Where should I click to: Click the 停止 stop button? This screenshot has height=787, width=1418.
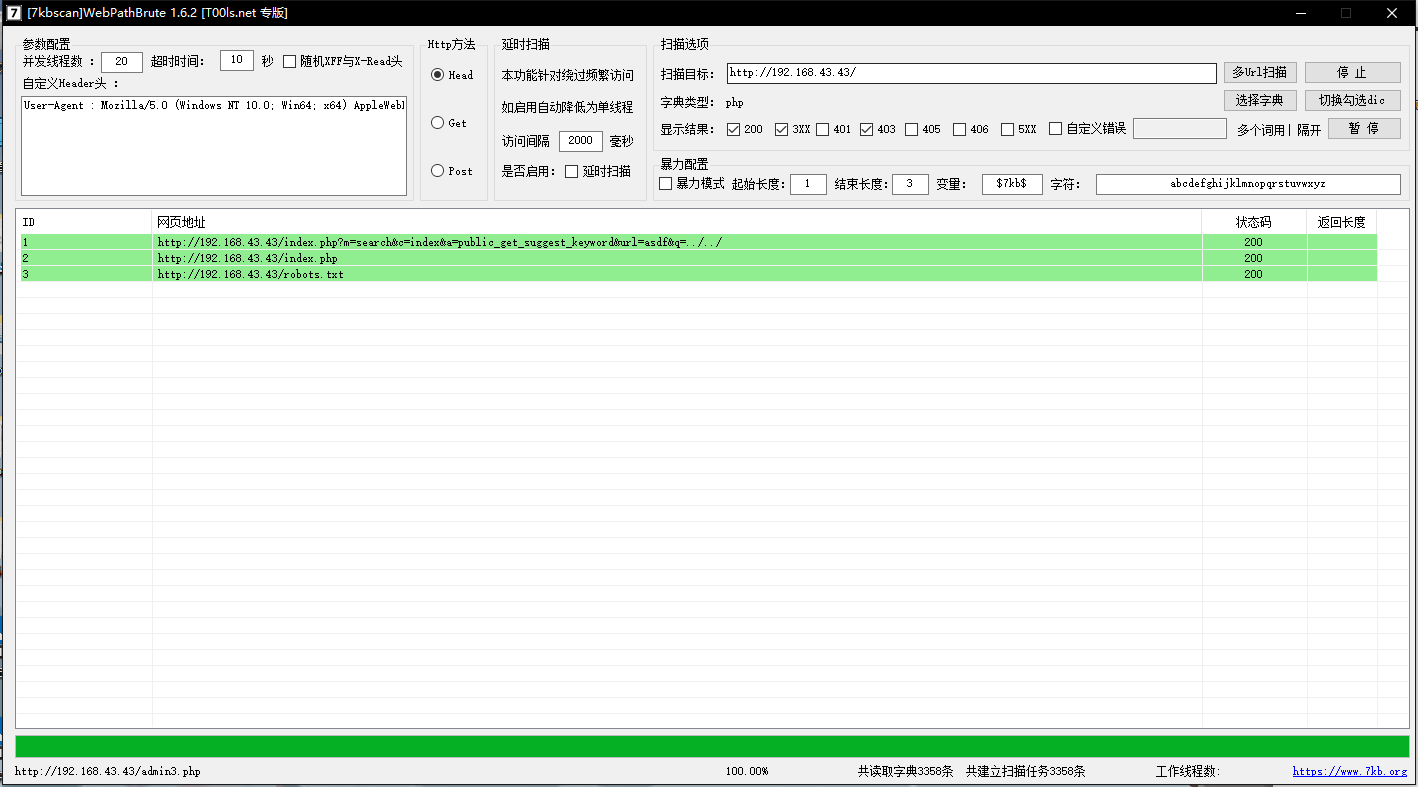1352,72
